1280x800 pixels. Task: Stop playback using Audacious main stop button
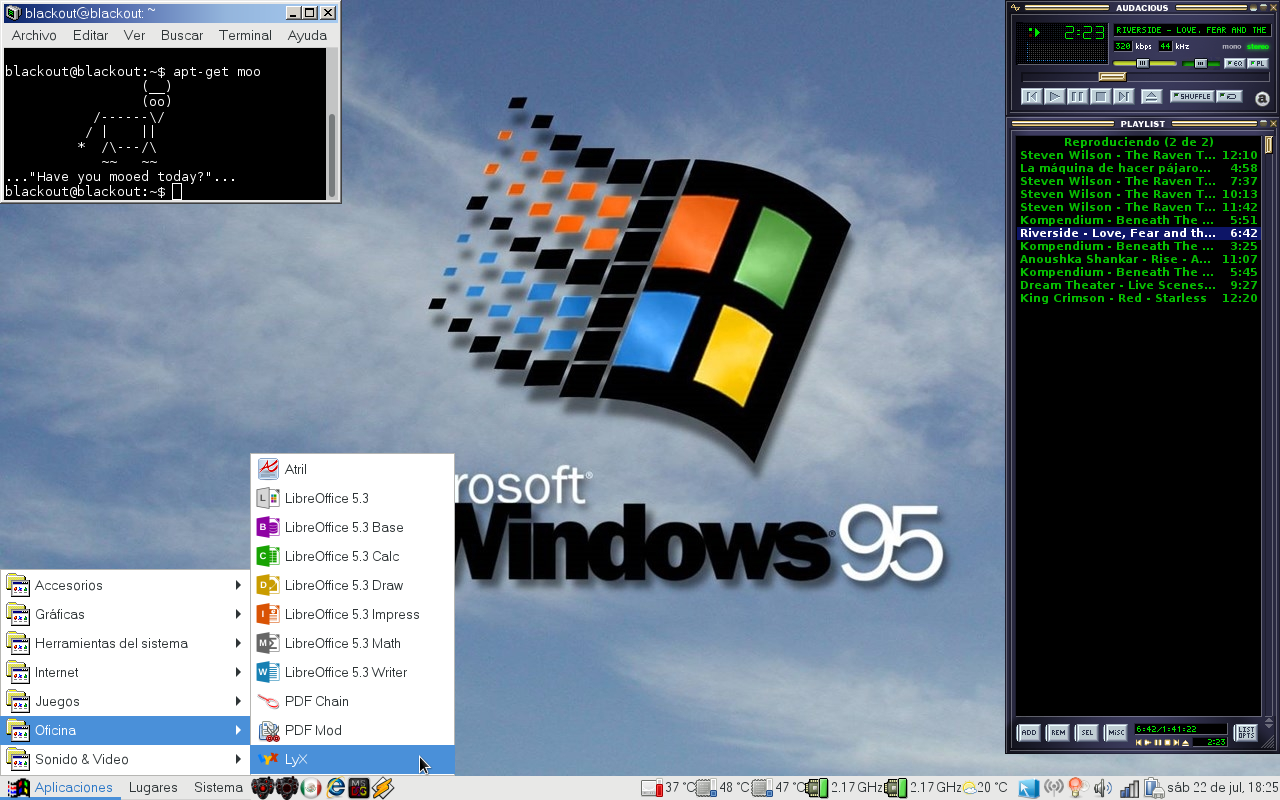tap(1101, 97)
